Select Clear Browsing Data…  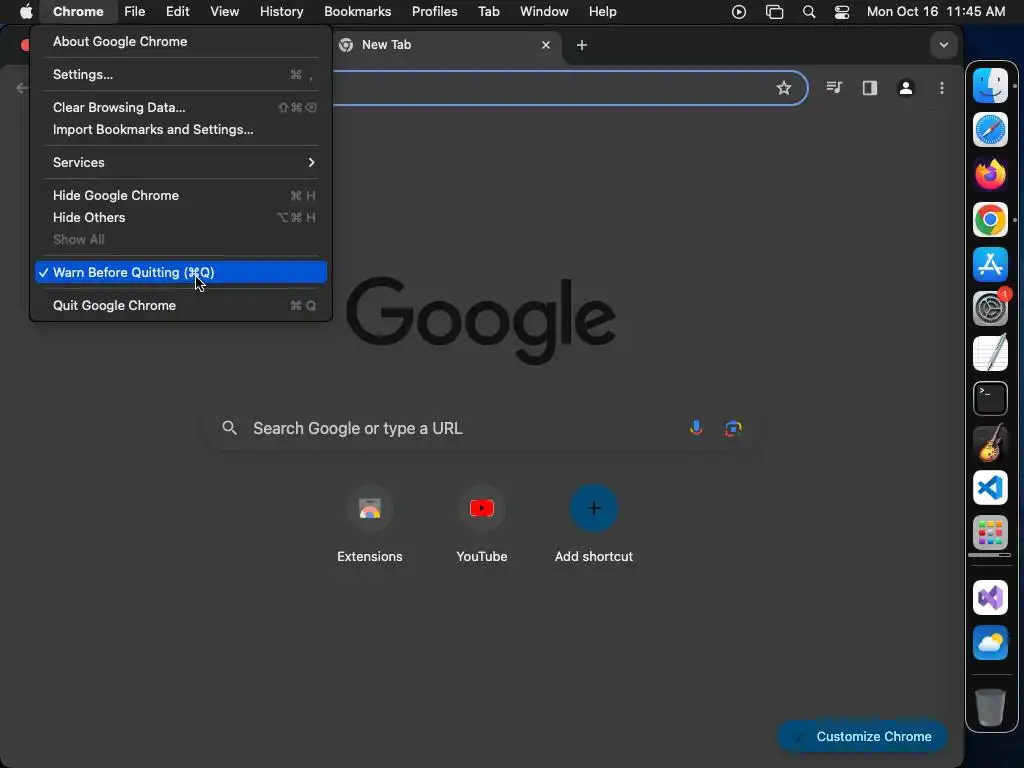(181, 107)
